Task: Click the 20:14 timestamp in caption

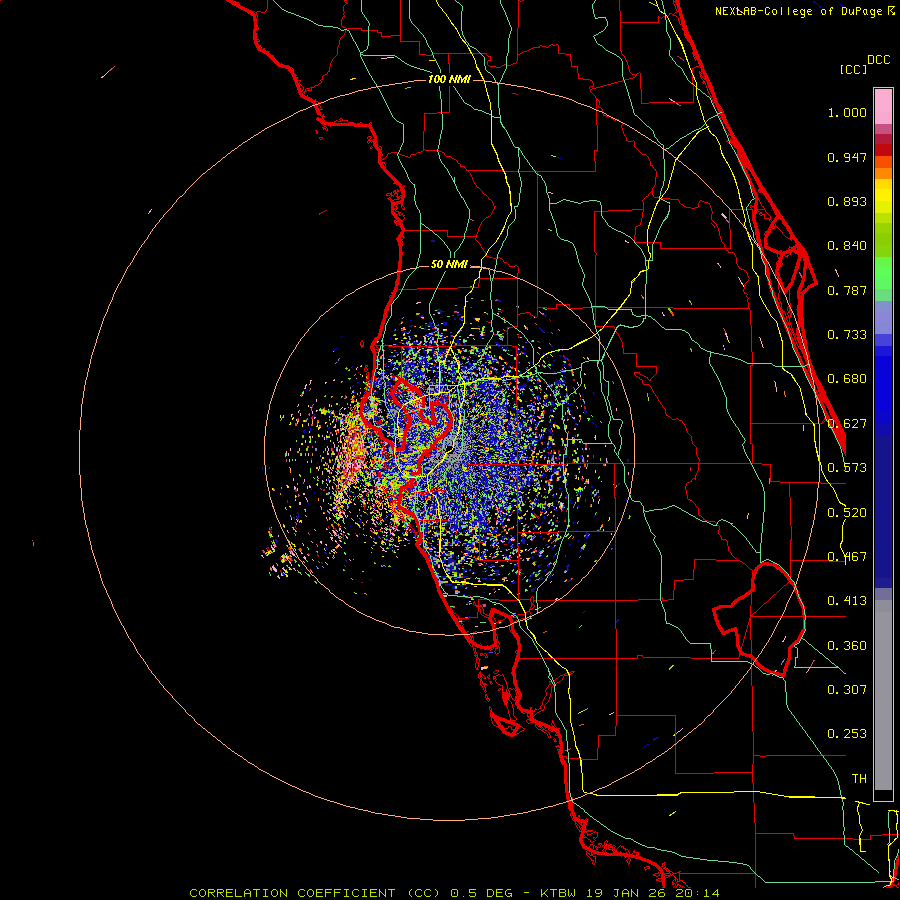Action: 697,893
